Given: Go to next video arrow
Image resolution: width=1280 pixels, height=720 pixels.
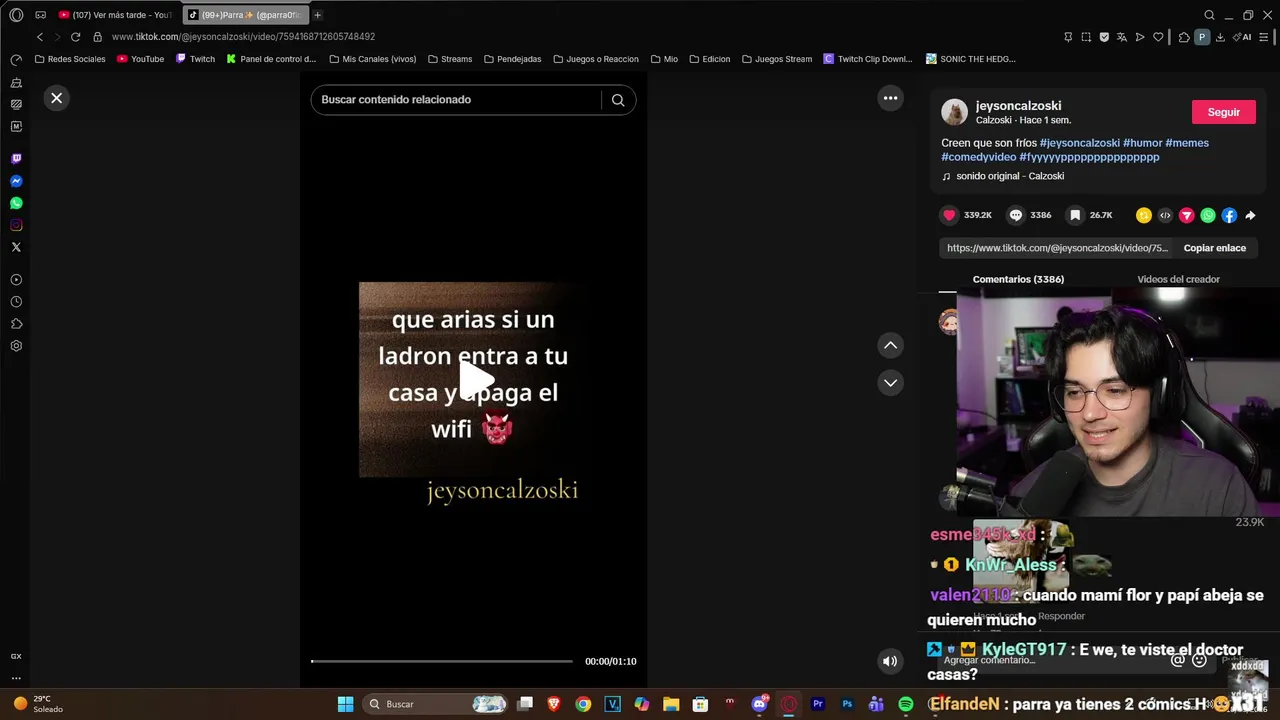Looking at the screenshot, I should 890,383.
